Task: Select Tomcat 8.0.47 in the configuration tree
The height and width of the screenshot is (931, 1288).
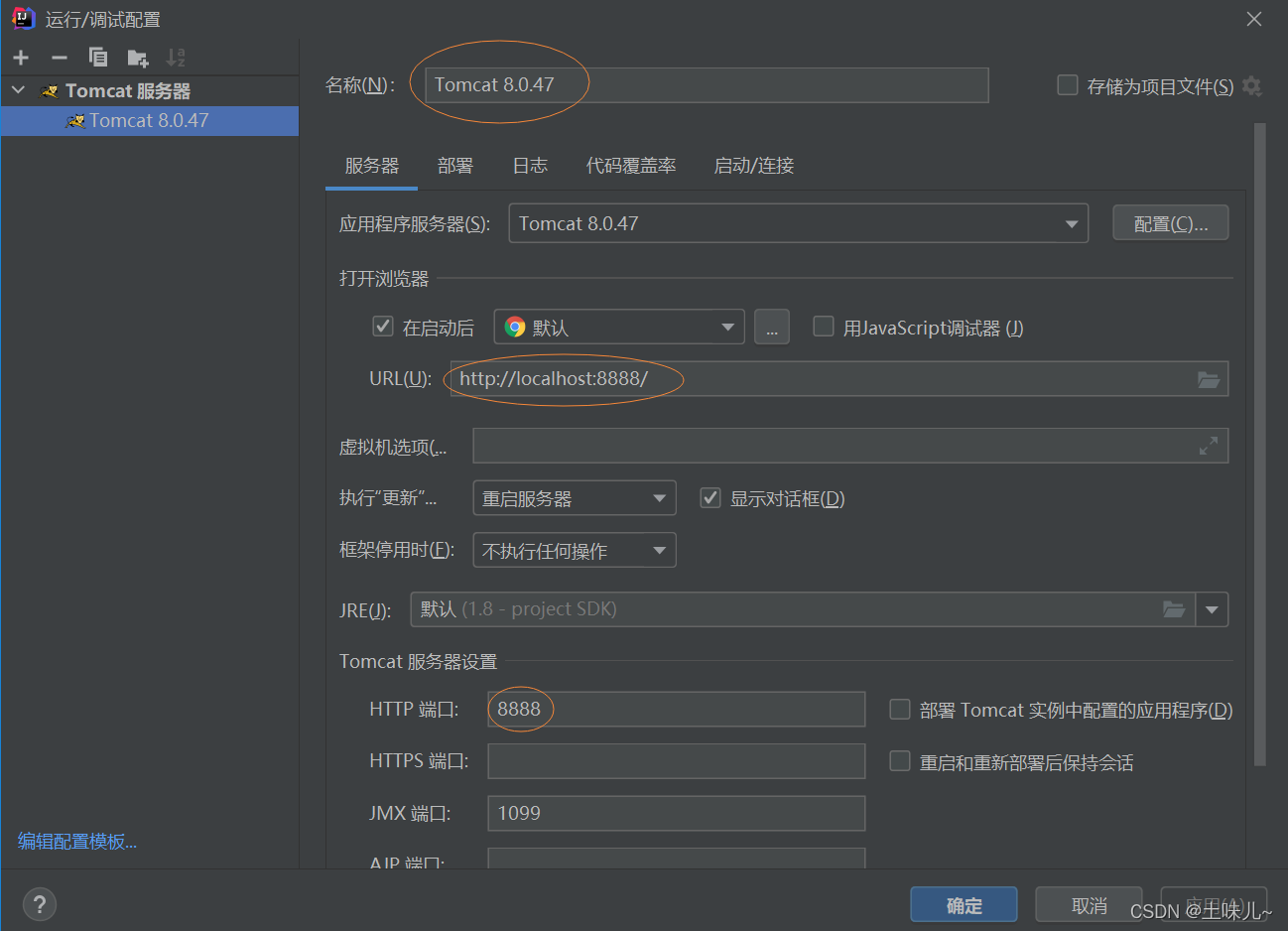Action: 149,120
